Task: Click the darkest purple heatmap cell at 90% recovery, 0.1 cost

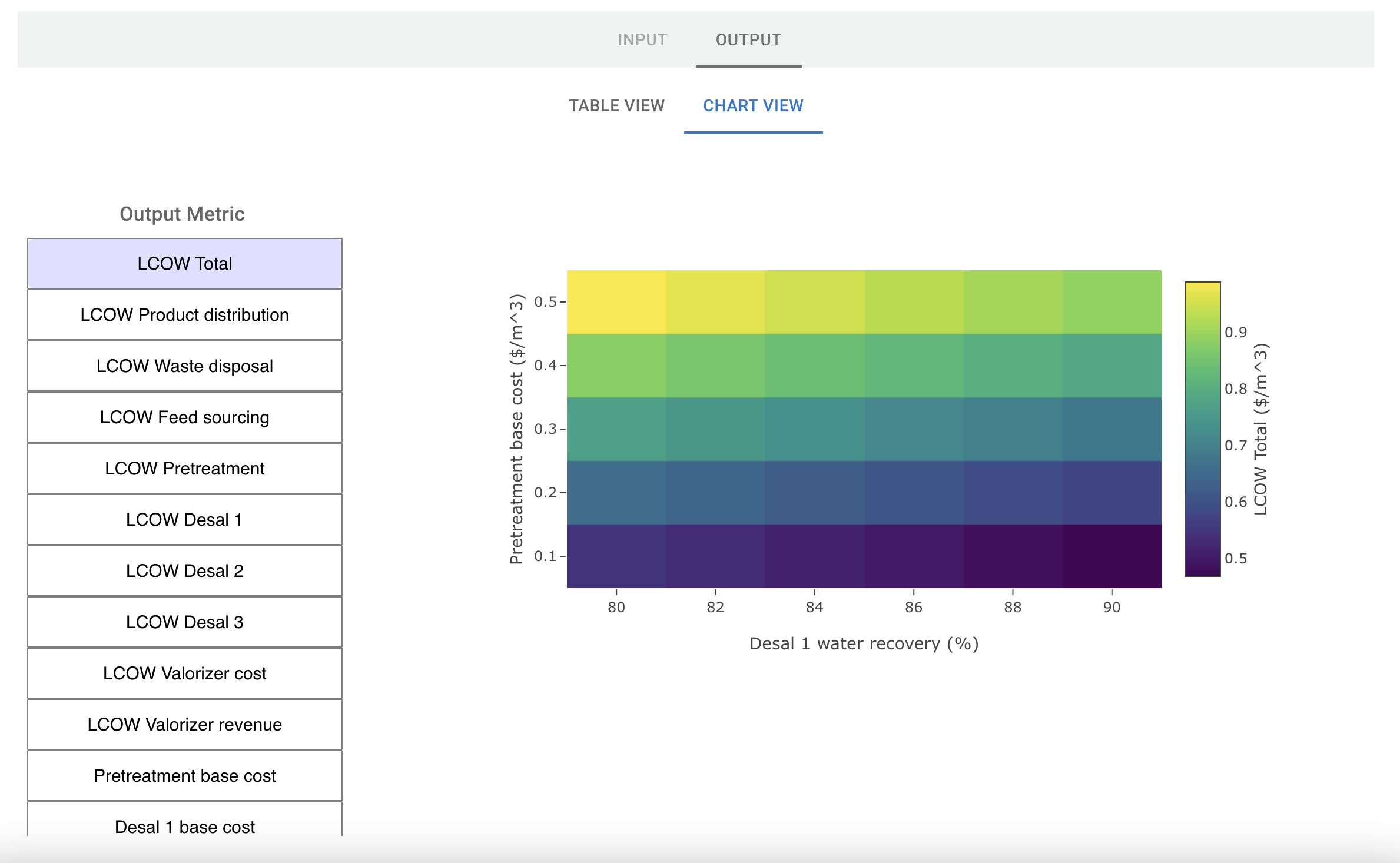Action: (1112, 556)
